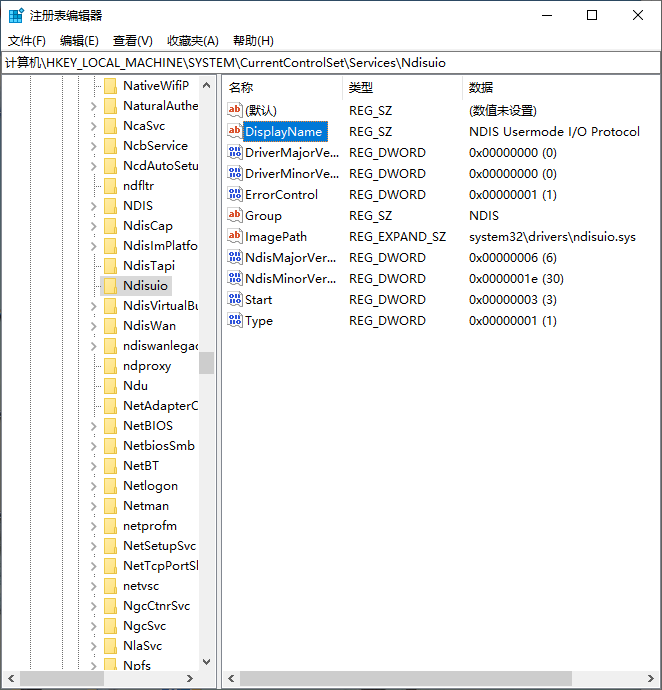Open the 文件(F) menu
Viewport: 662px width, 690px height.
[x=27, y=41]
